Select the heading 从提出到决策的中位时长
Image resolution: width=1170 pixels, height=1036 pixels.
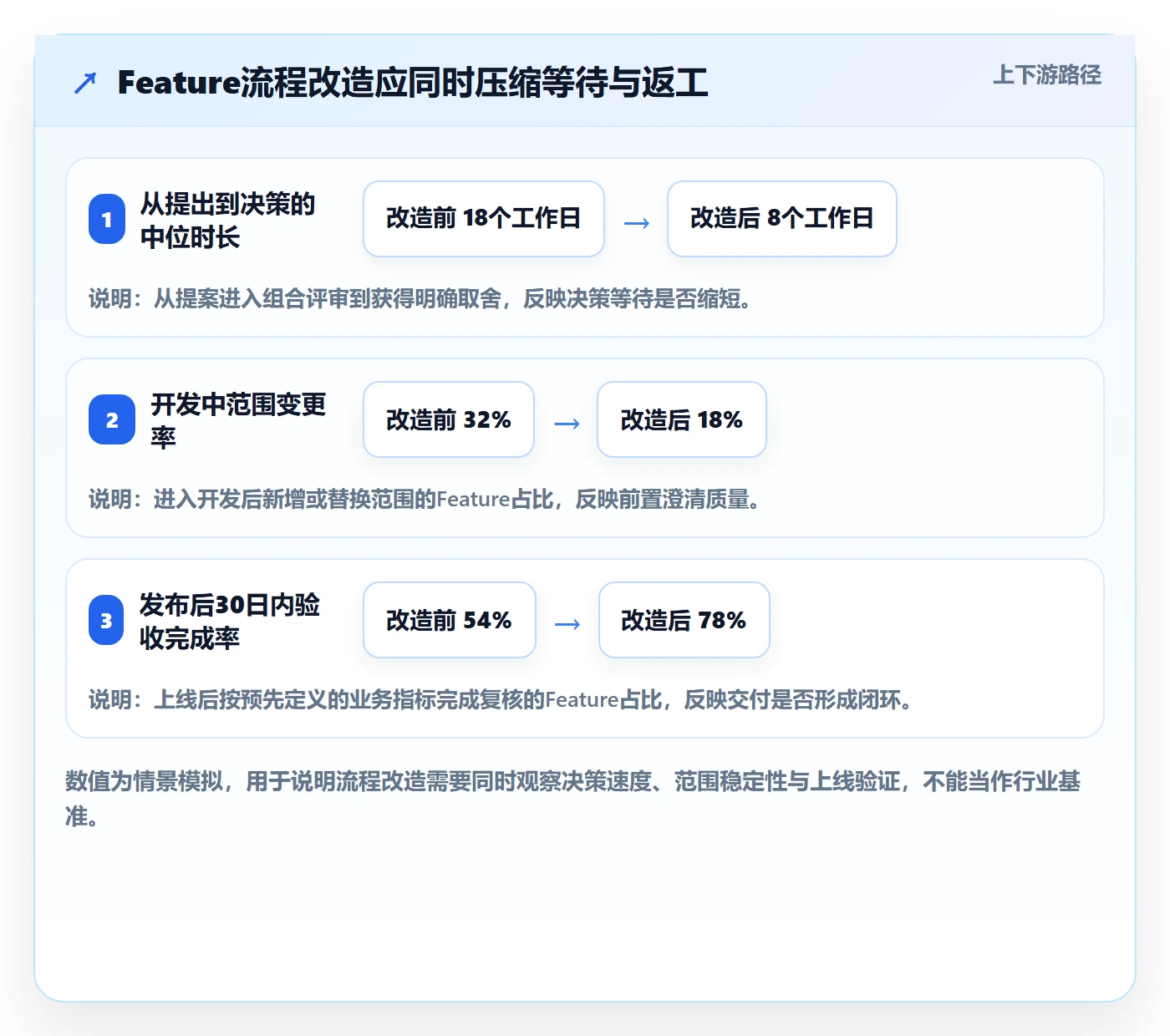[x=228, y=220]
